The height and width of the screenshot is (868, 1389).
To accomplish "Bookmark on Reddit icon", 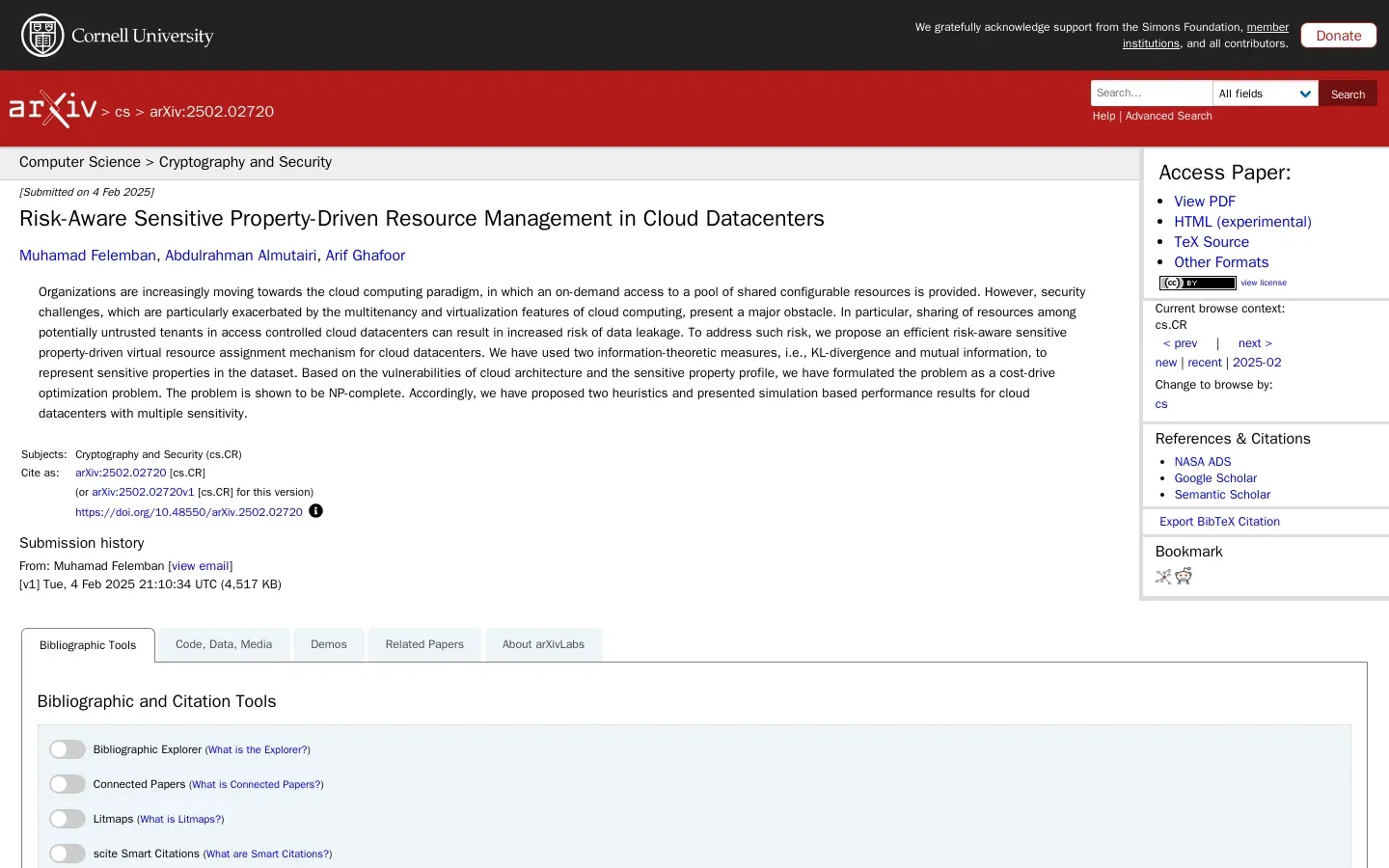I will tap(1184, 576).
